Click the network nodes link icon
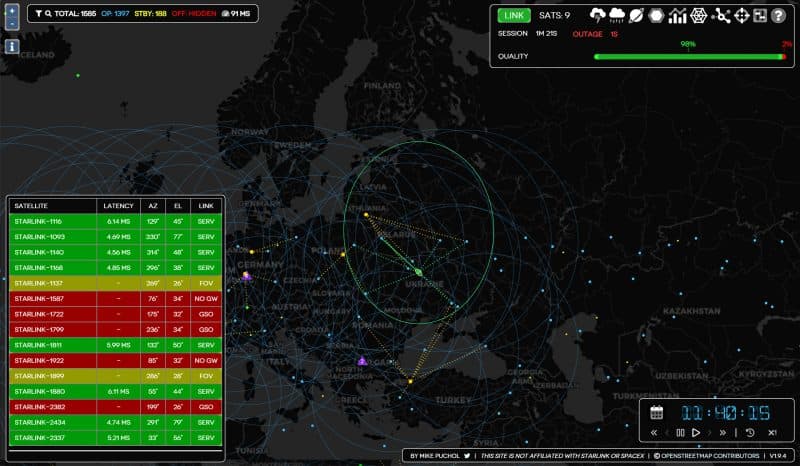 point(721,15)
